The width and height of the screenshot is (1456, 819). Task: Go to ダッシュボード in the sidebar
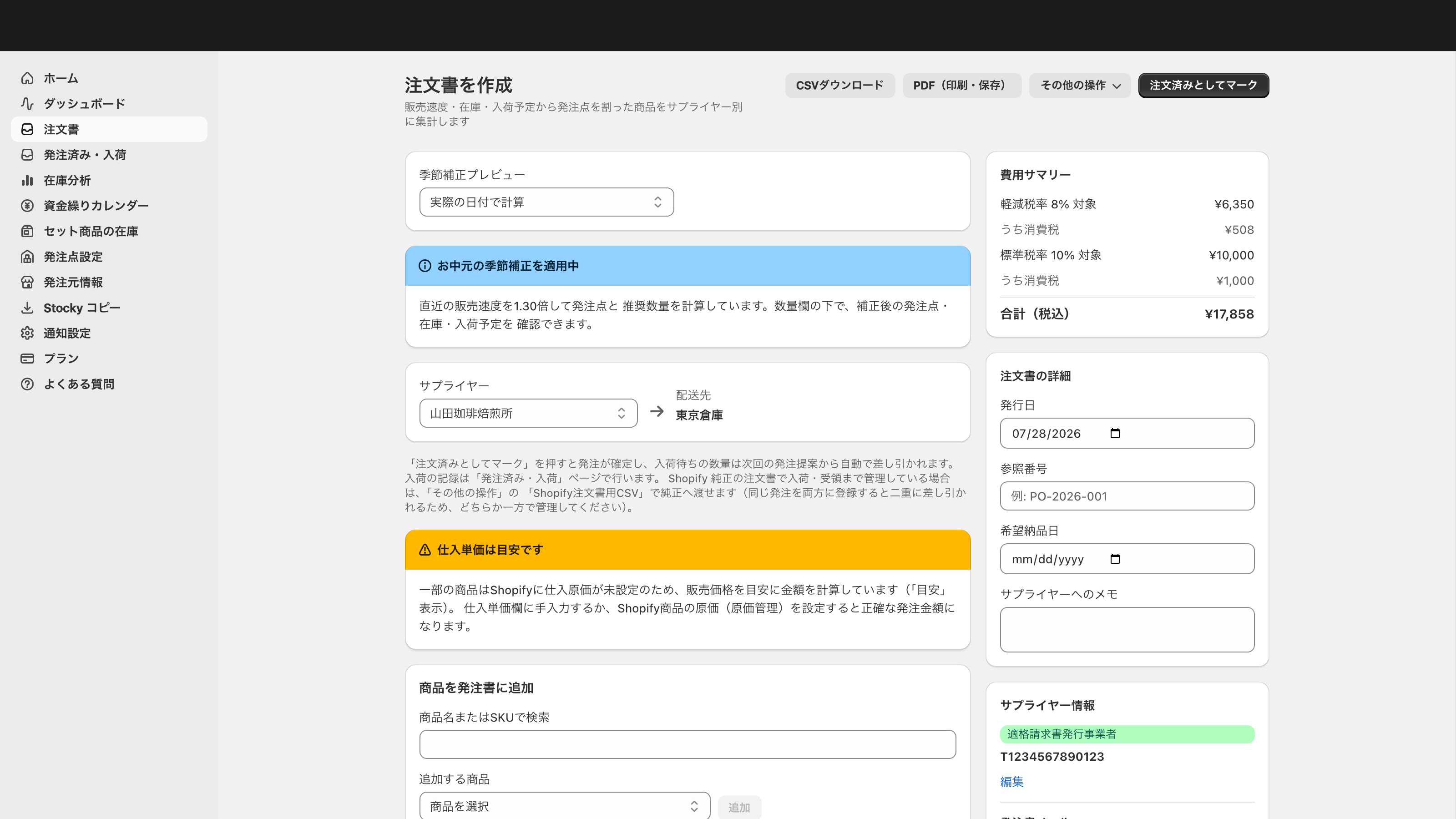tap(109, 104)
